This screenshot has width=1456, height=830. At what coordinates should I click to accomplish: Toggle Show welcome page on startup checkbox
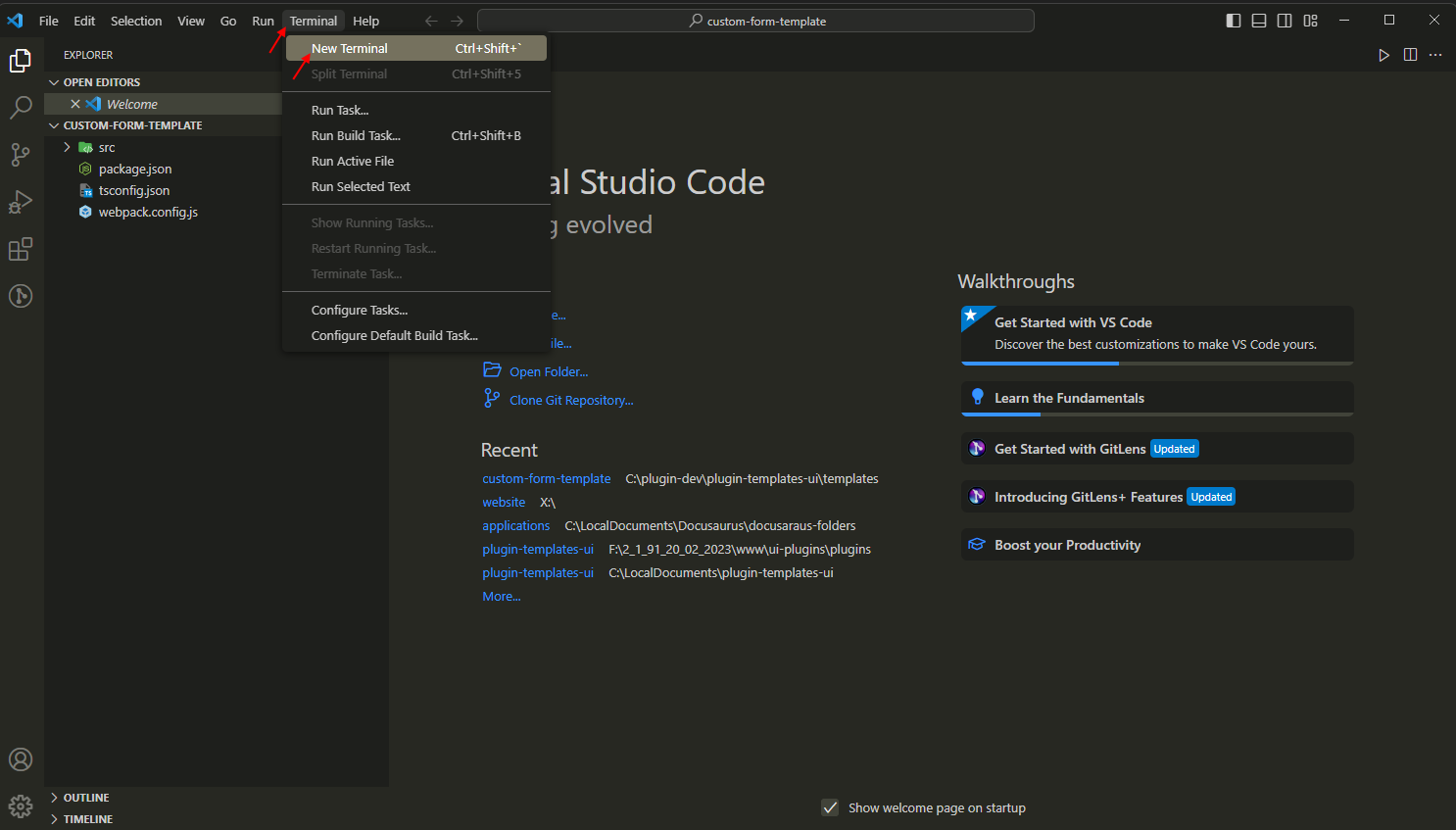[830, 807]
